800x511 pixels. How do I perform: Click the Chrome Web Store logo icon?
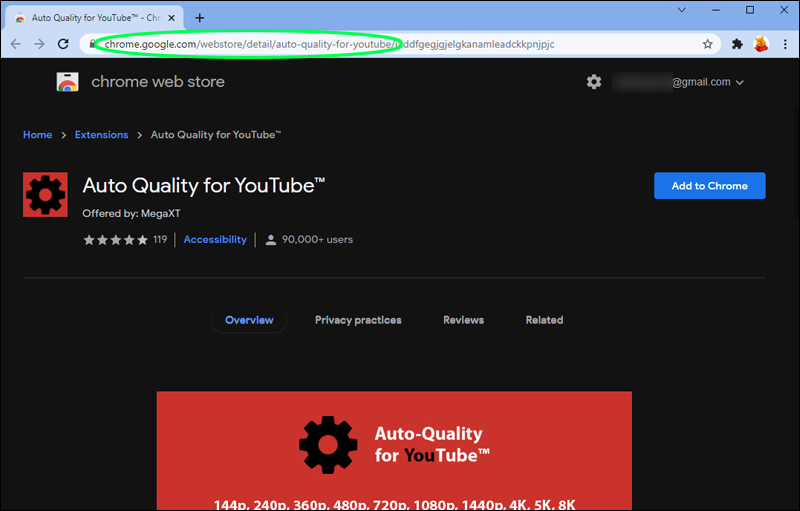(x=67, y=82)
